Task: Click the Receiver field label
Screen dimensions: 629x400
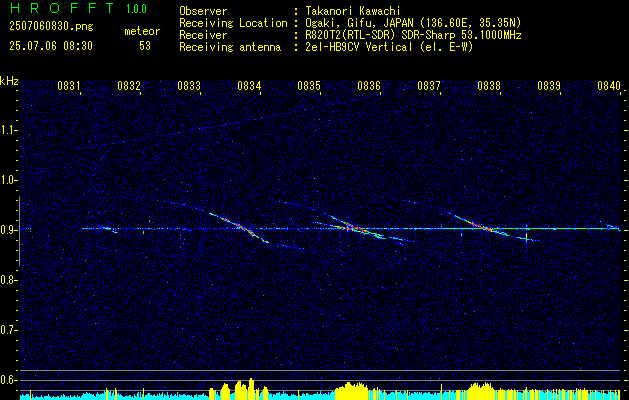Action: pyautogui.click(x=203, y=35)
